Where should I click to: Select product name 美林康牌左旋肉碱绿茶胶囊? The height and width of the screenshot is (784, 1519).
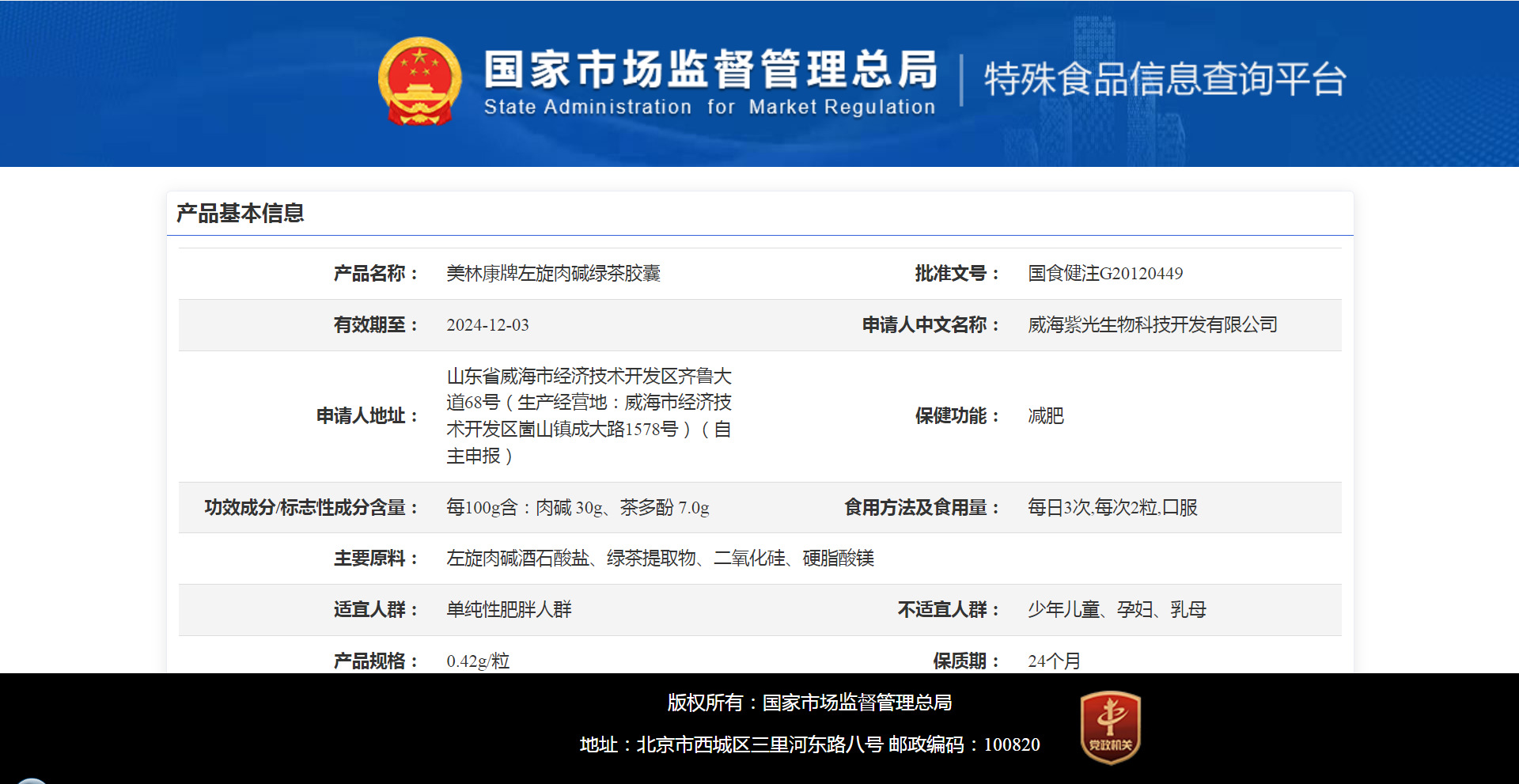pyautogui.click(x=553, y=274)
